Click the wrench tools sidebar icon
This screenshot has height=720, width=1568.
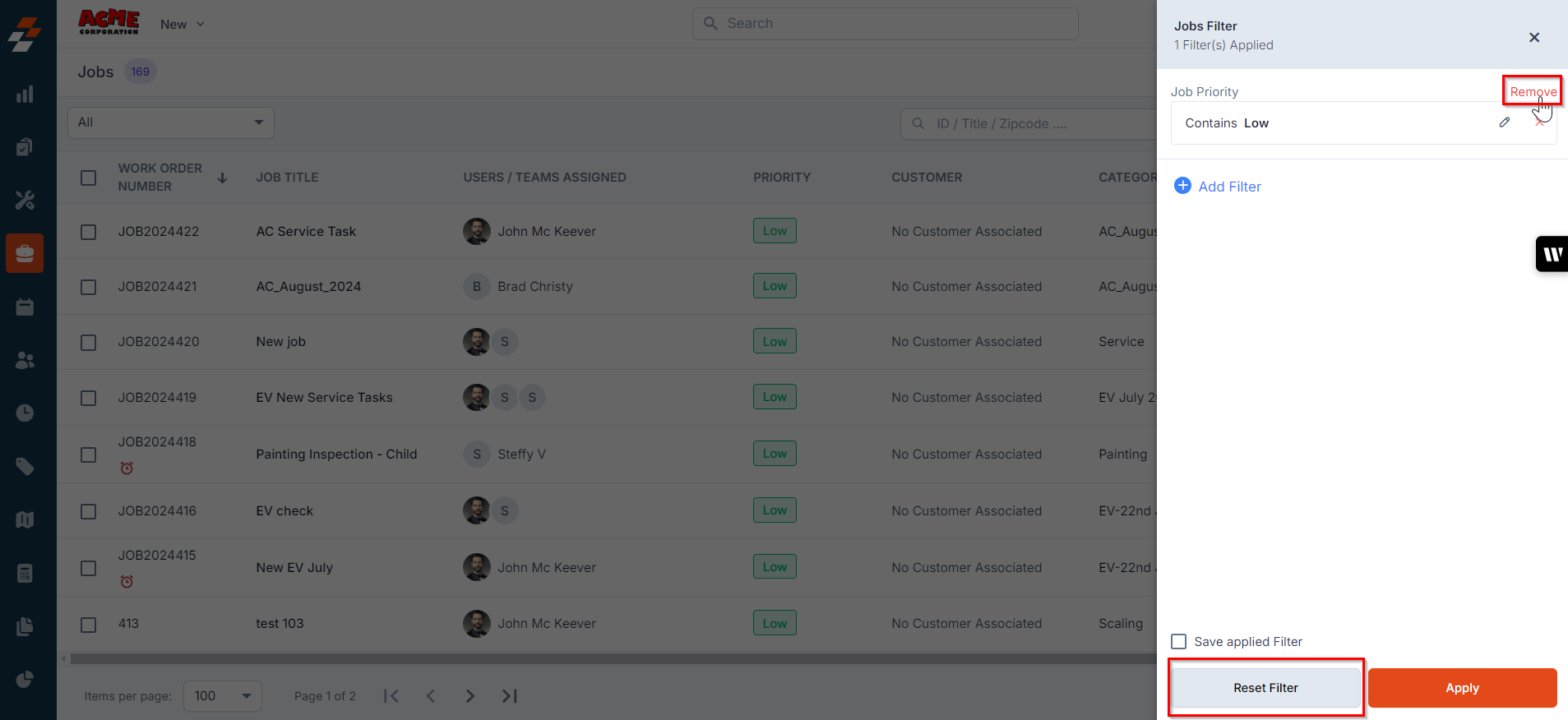point(25,200)
